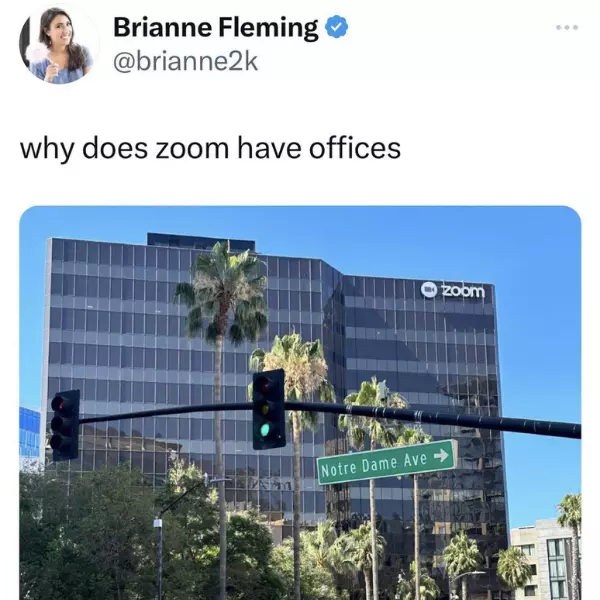
Task: Click the Notre Dame Ave street sign text
Action: tap(373, 464)
